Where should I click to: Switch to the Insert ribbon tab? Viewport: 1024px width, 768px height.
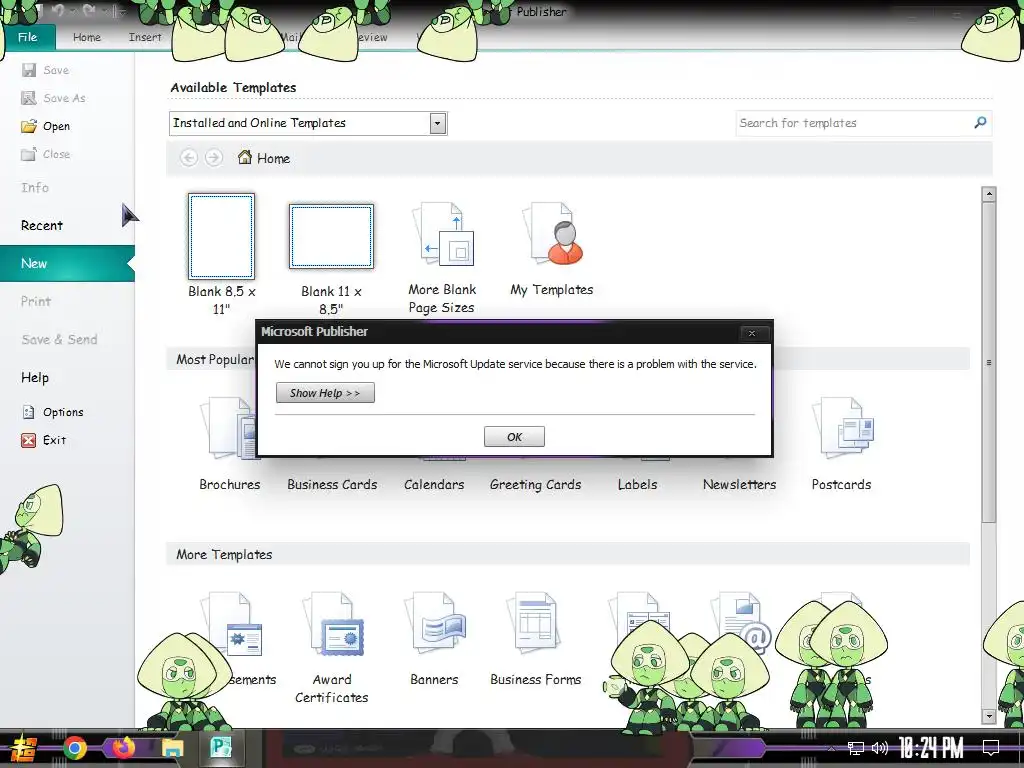click(145, 37)
